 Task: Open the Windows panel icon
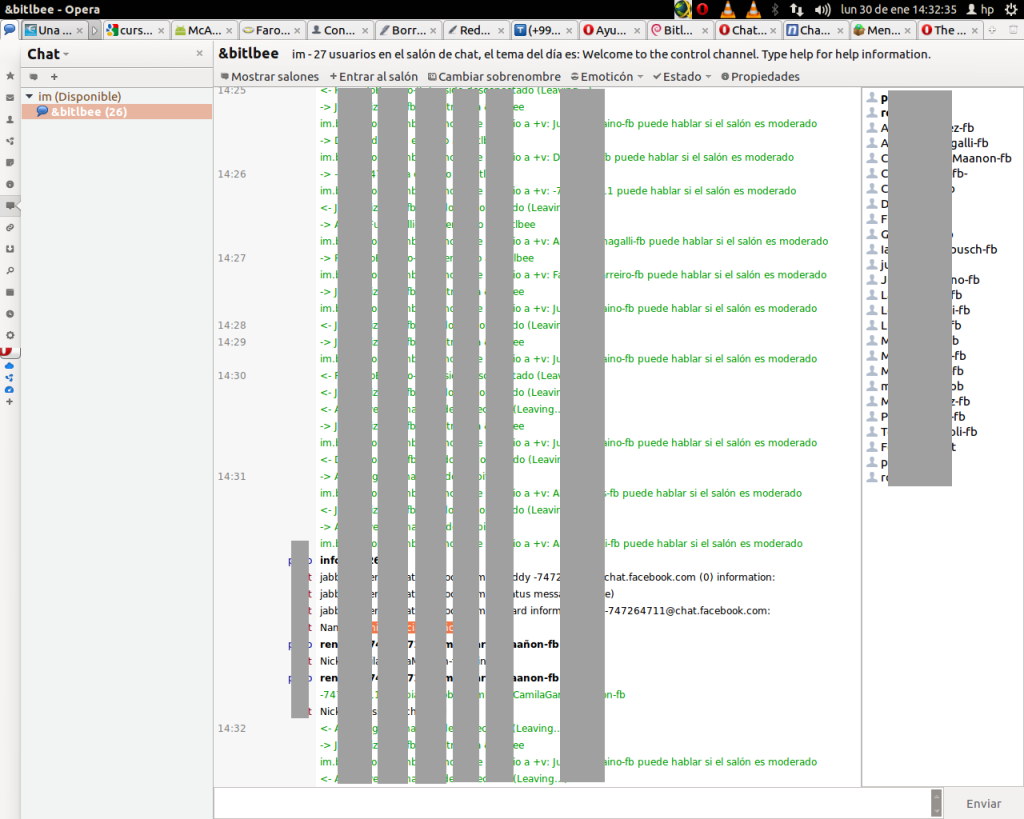10,292
